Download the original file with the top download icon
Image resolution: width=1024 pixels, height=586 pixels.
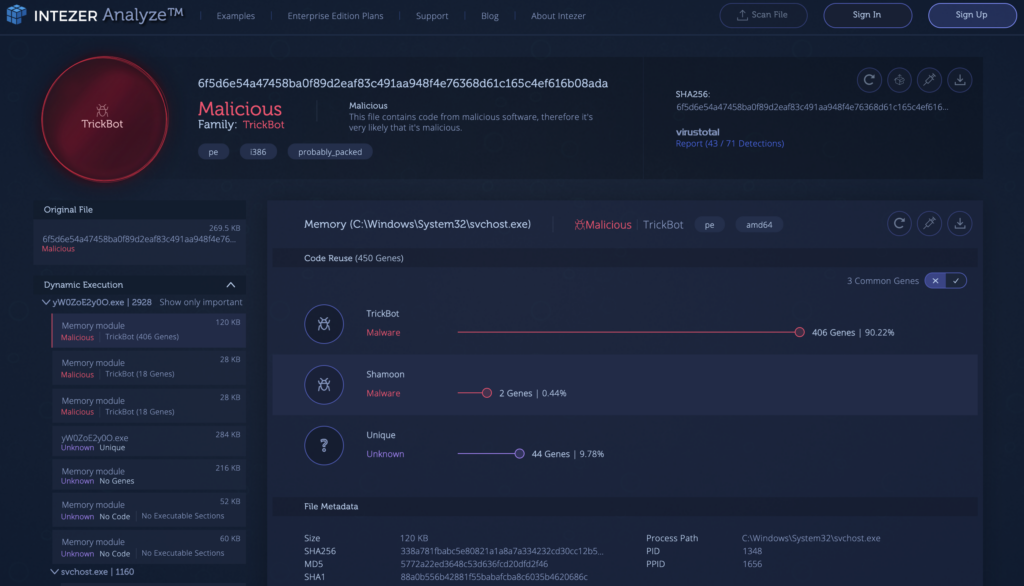click(959, 80)
